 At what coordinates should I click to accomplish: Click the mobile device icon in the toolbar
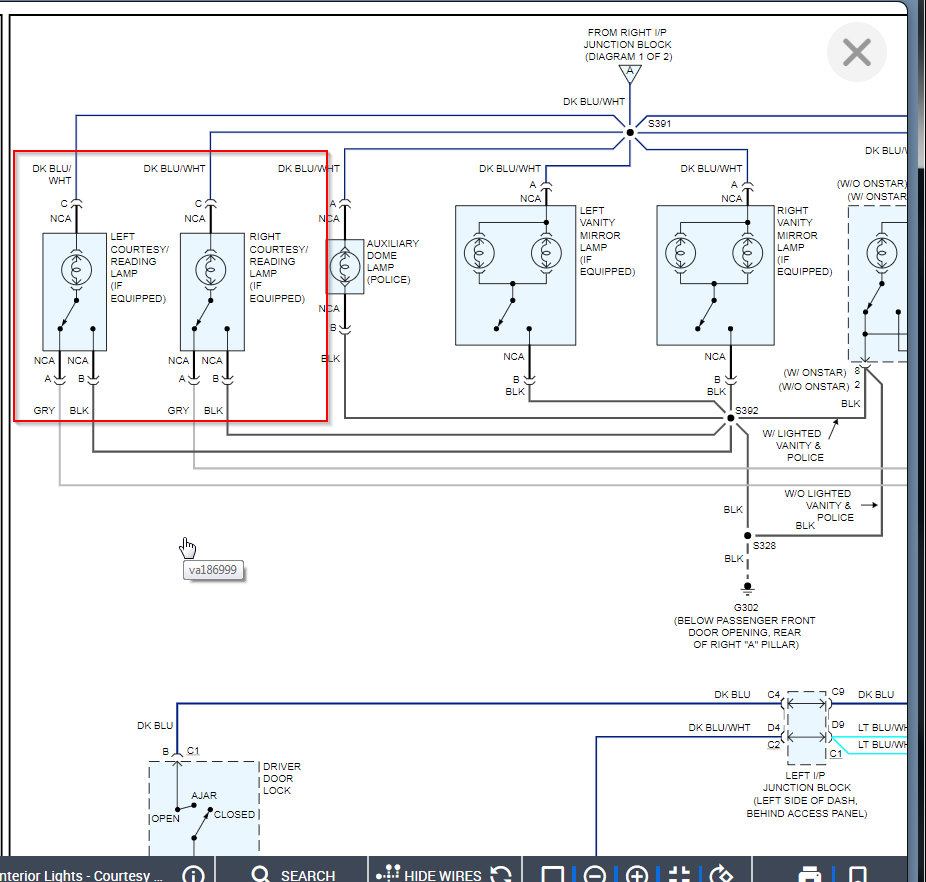point(856,874)
